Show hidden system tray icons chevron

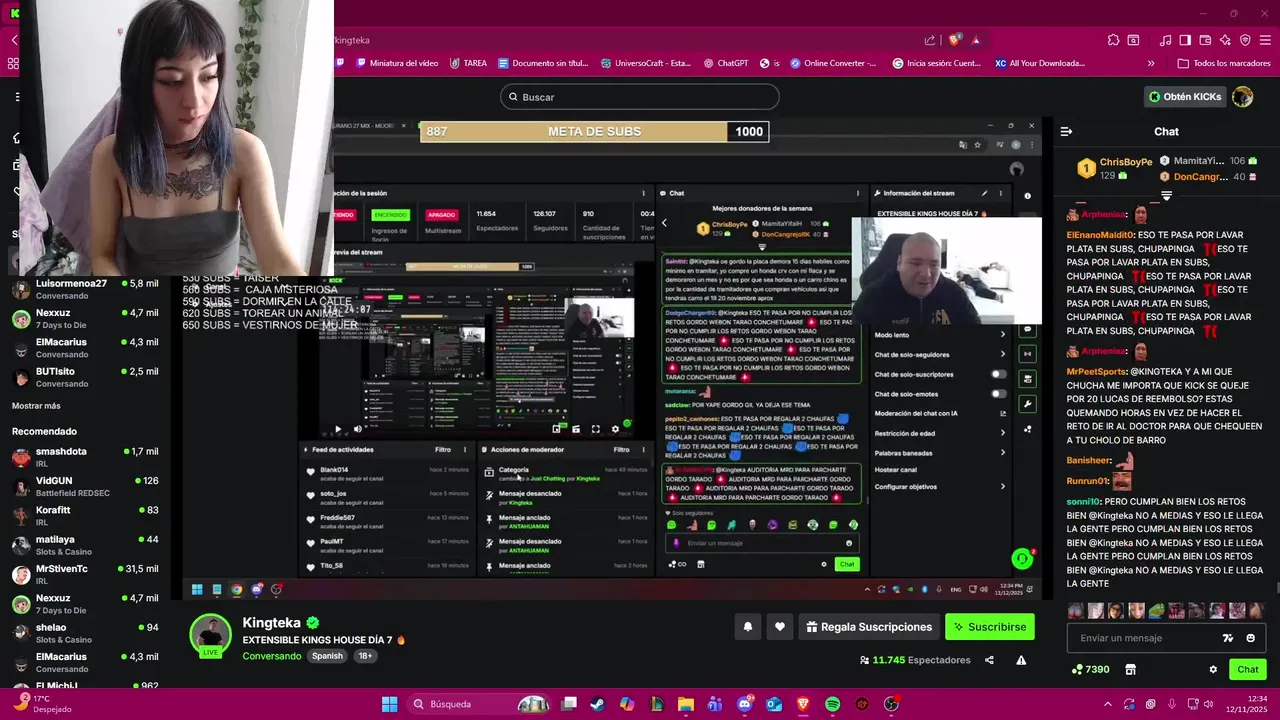tap(1109, 704)
